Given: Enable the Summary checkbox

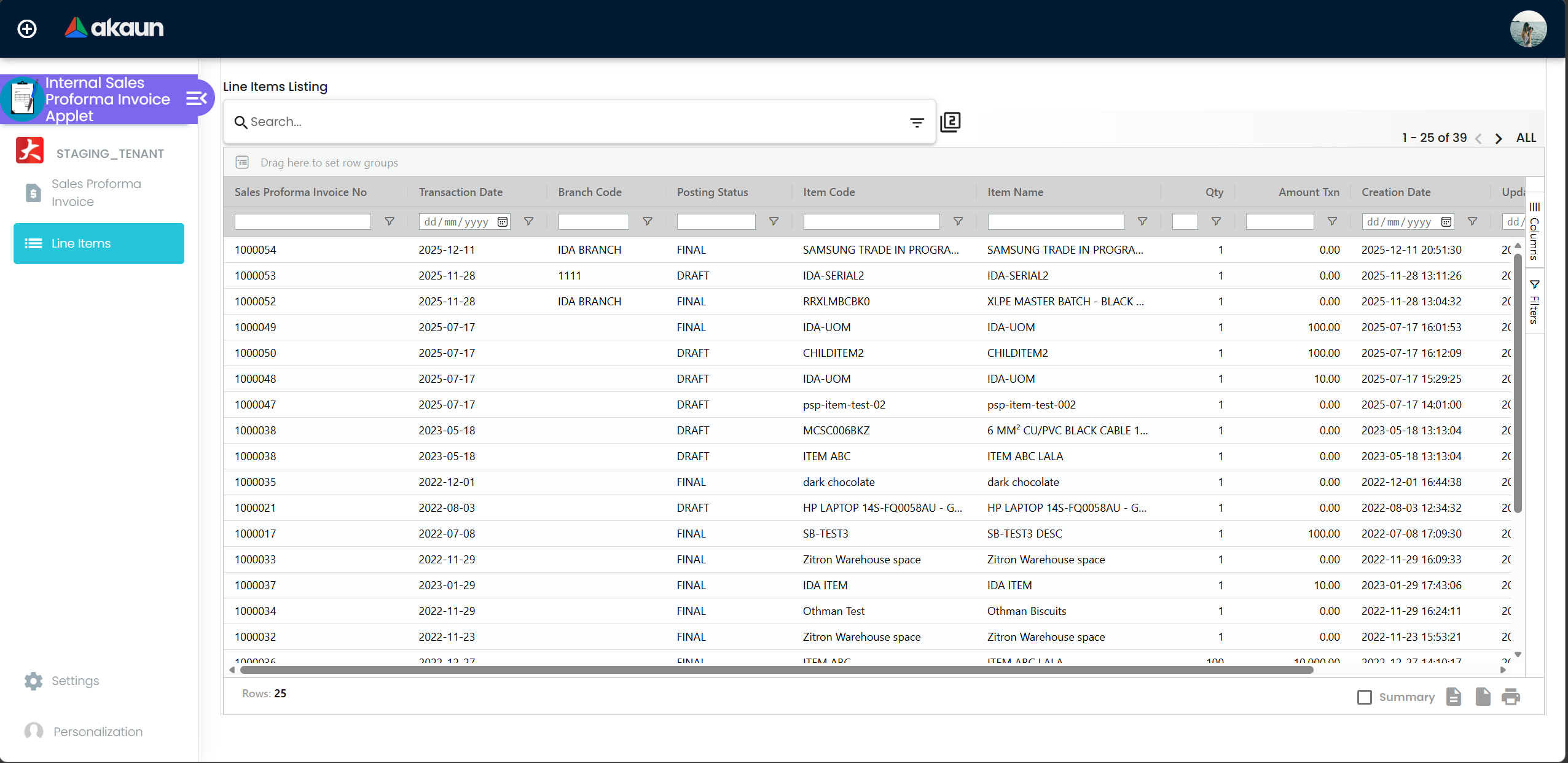Looking at the screenshot, I should coord(1364,697).
